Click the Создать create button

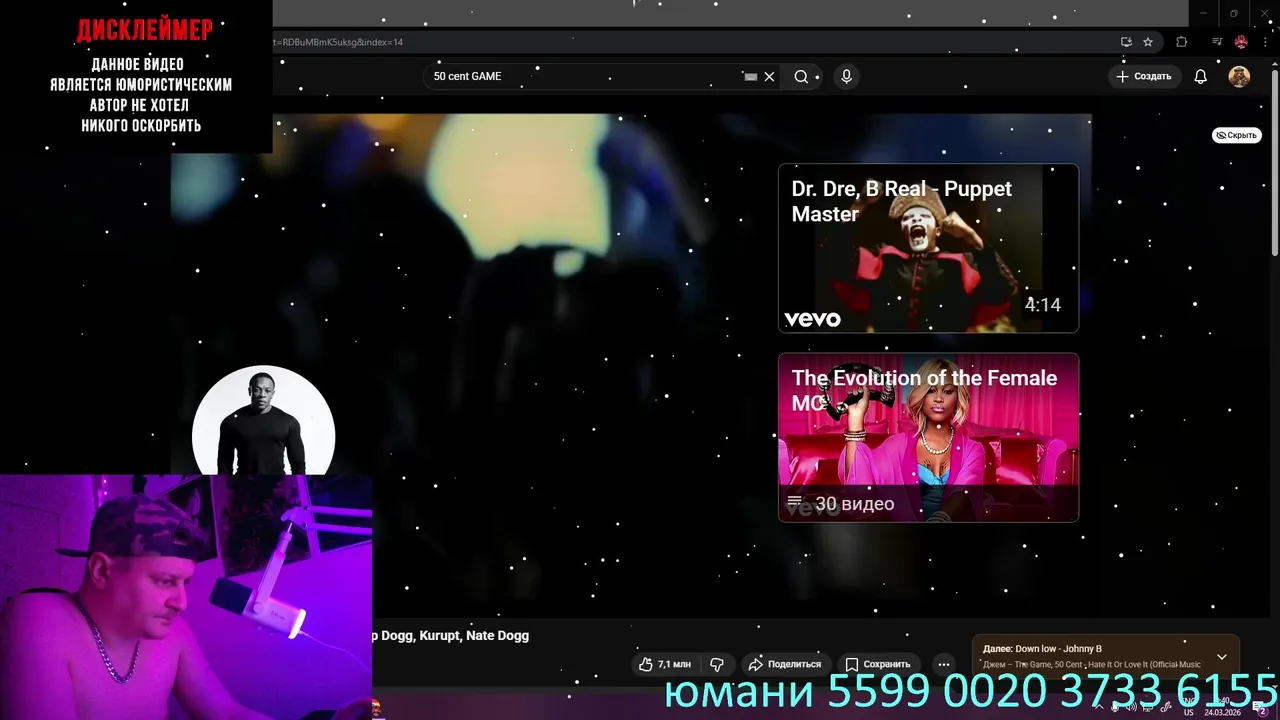tap(1143, 77)
